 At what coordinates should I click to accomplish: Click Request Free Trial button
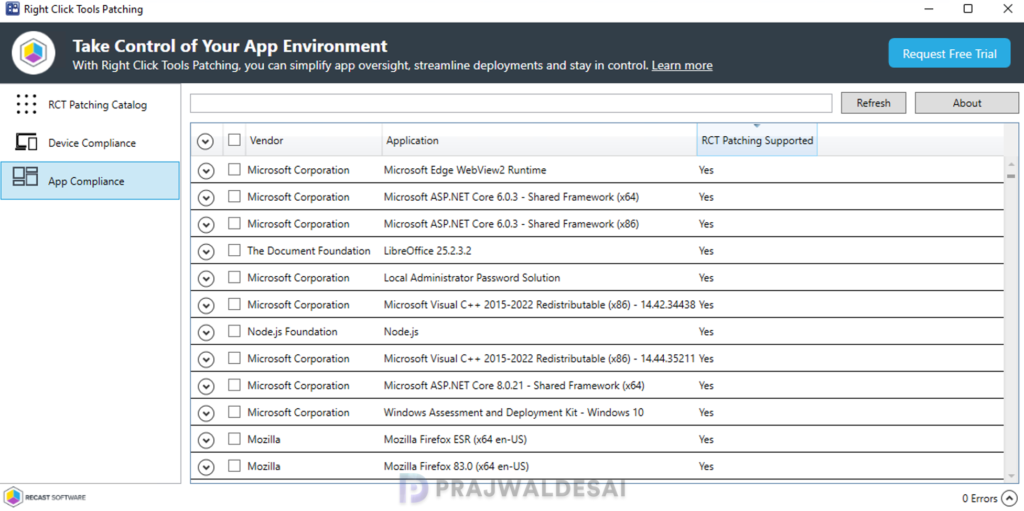950,54
